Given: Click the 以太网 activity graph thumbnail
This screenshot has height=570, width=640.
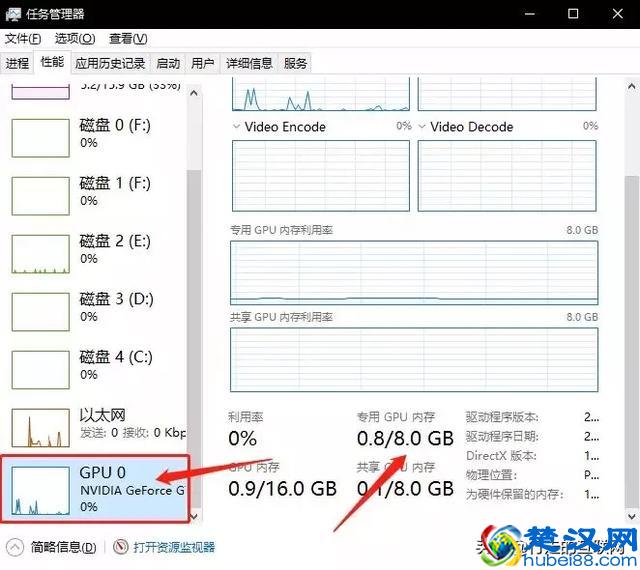Looking at the screenshot, I should (x=40, y=428).
